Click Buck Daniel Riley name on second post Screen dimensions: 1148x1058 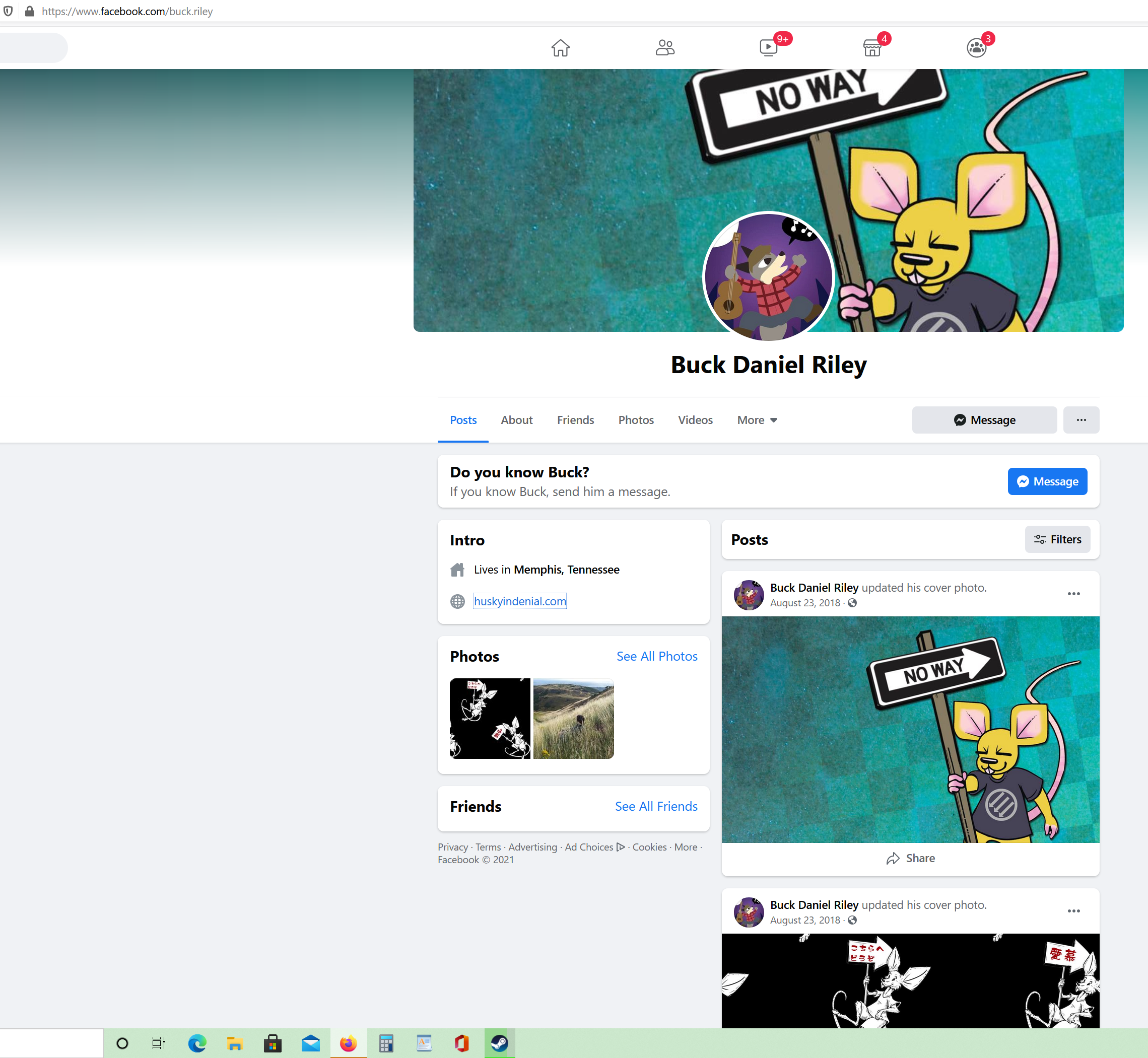tap(814, 904)
